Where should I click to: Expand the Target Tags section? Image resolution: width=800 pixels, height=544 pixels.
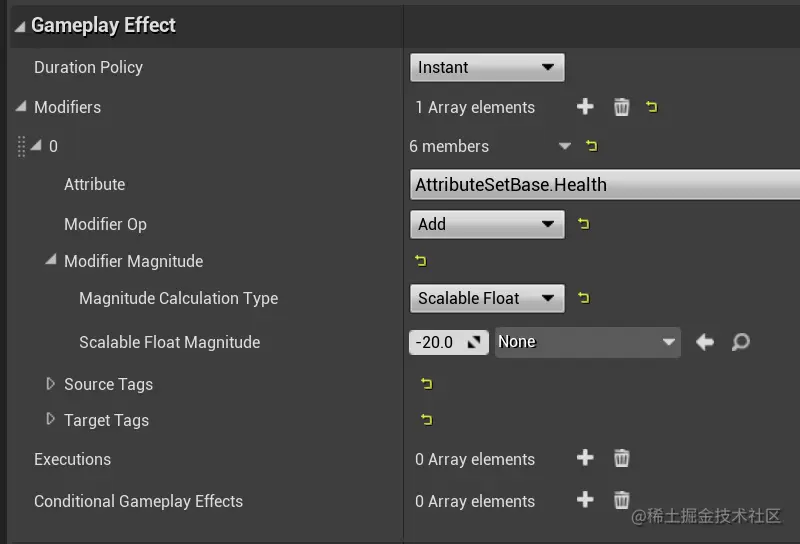(x=51, y=420)
